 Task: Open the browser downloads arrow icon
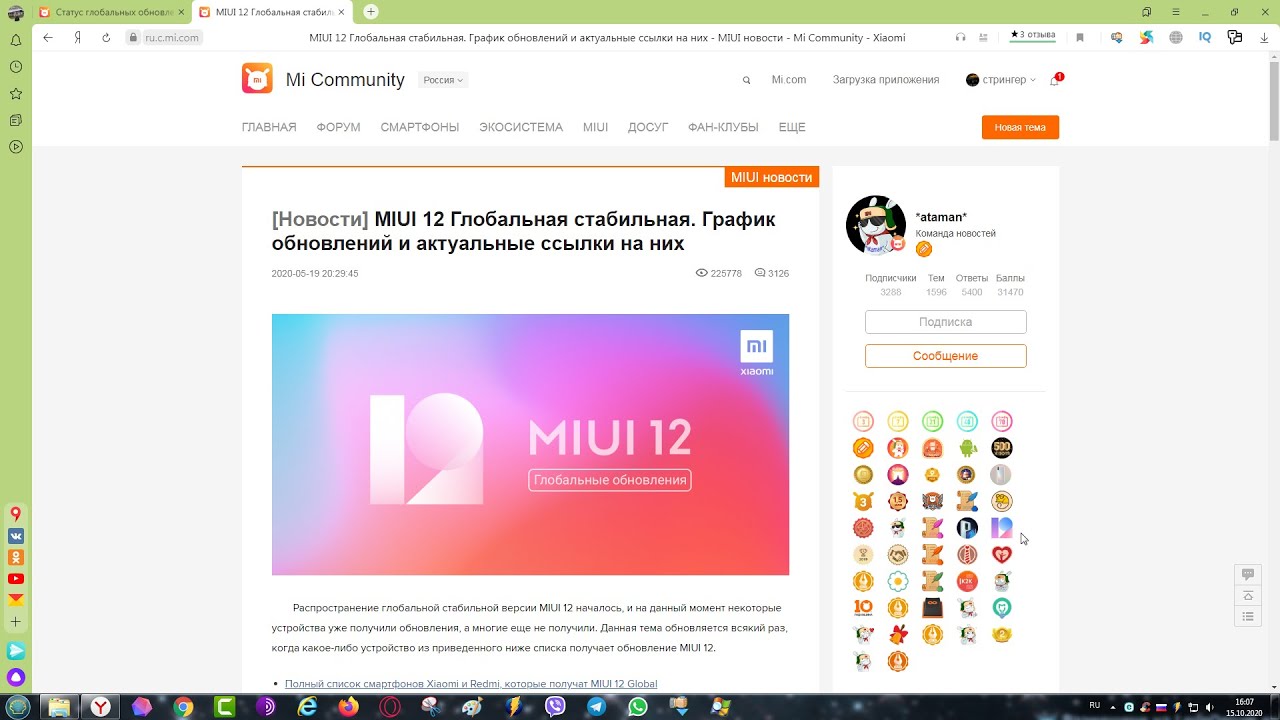pyautogui.click(x=1265, y=38)
